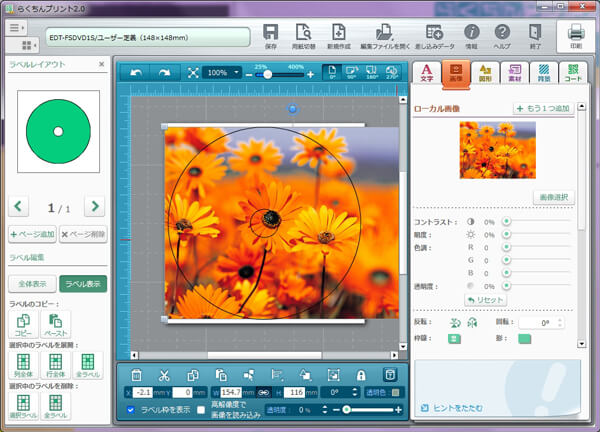Click the printer 印刷 icon
Viewport: 600px width, 432px height.
pos(576,36)
